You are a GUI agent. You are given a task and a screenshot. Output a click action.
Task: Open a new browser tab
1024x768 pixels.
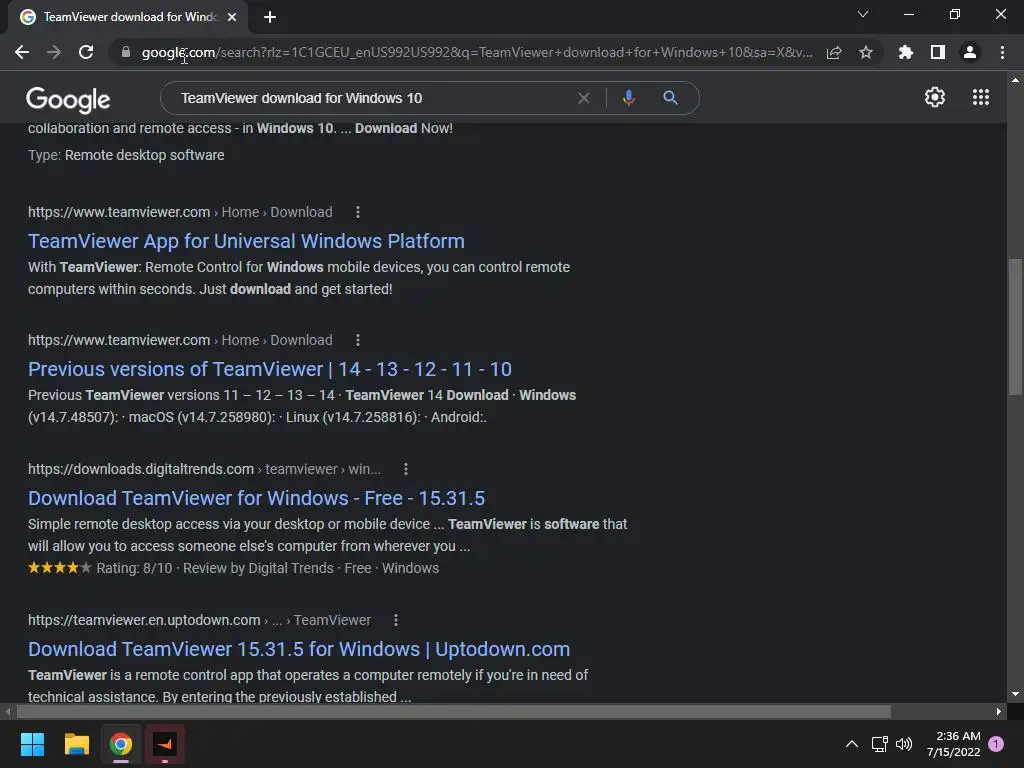click(x=270, y=17)
